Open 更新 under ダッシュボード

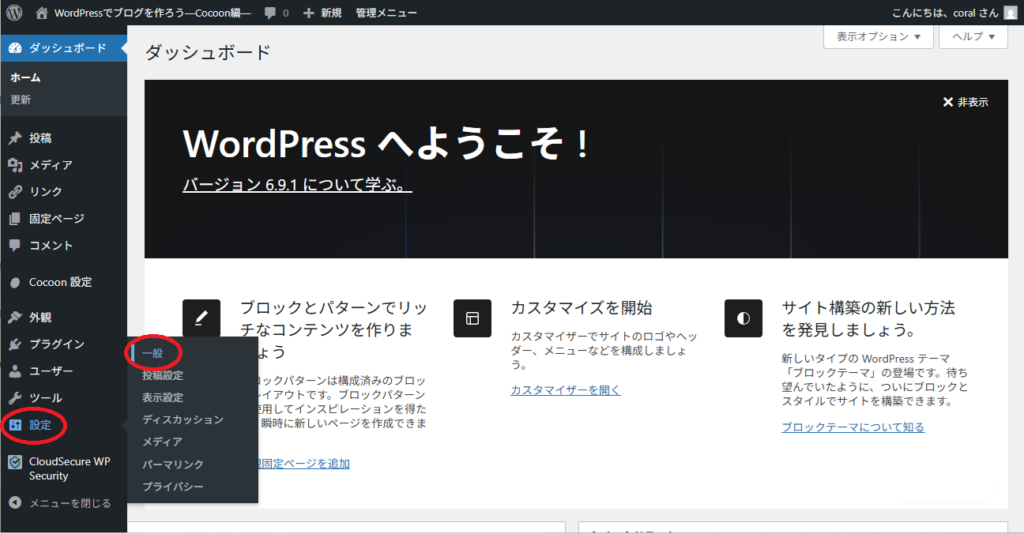(20, 100)
